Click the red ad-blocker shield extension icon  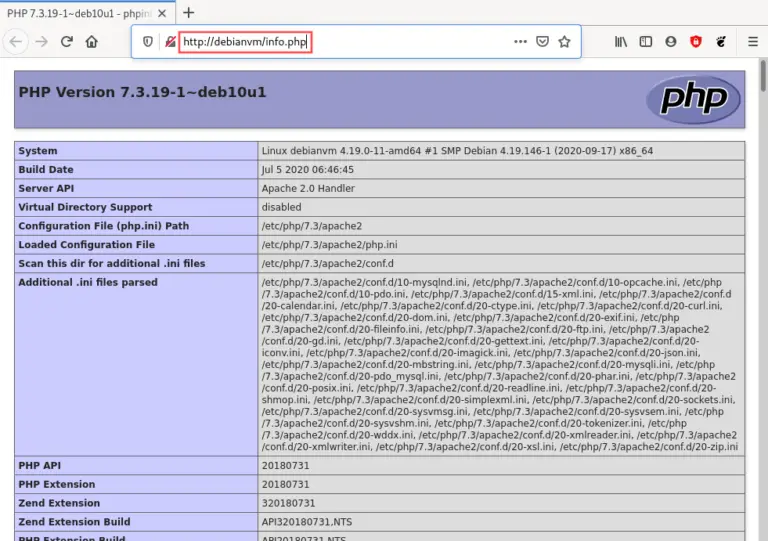click(697, 42)
